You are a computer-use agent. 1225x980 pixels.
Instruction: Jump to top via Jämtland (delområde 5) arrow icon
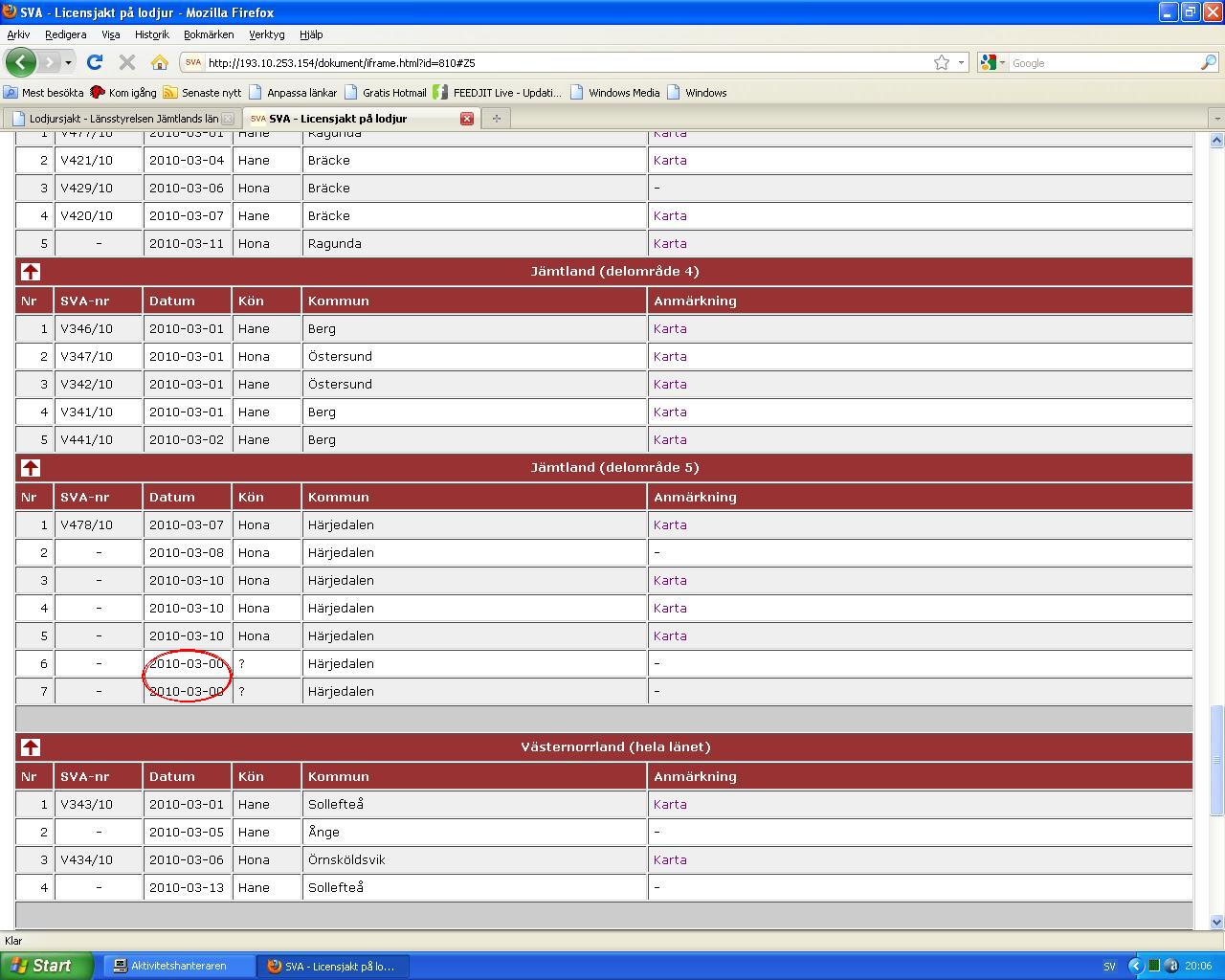click(x=31, y=468)
